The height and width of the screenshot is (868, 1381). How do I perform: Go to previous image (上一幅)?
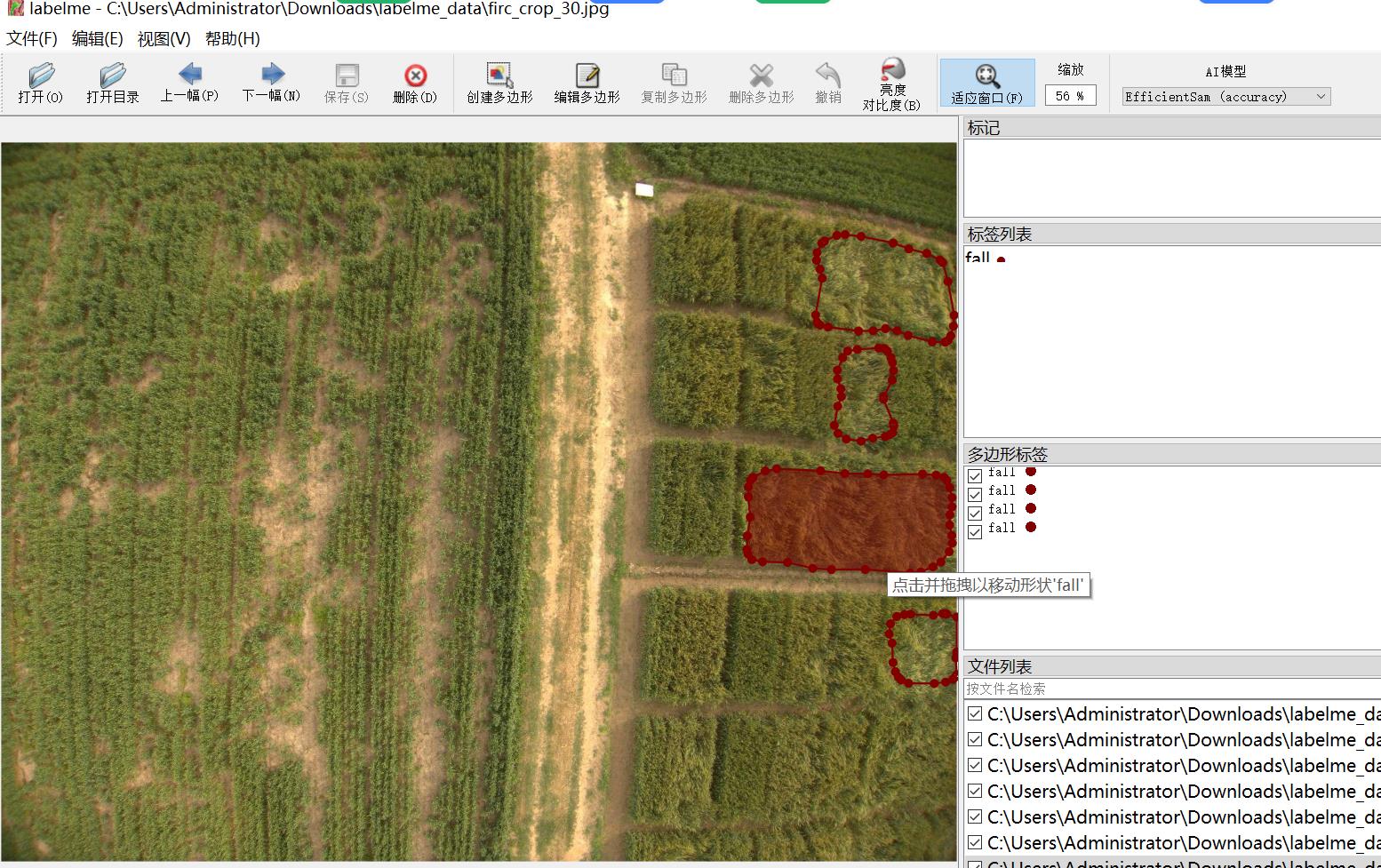click(189, 83)
